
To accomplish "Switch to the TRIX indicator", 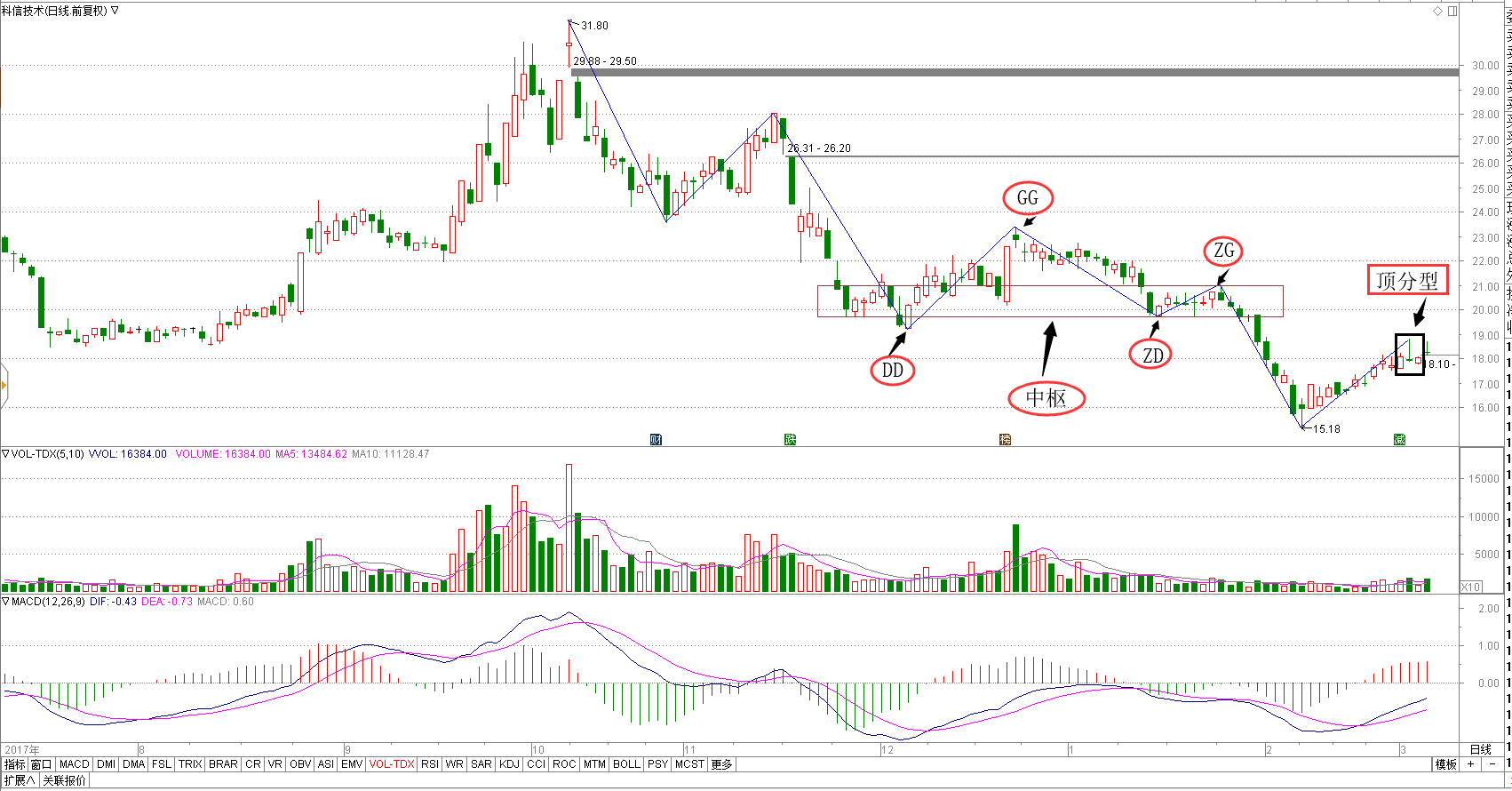I will coord(190,764).
